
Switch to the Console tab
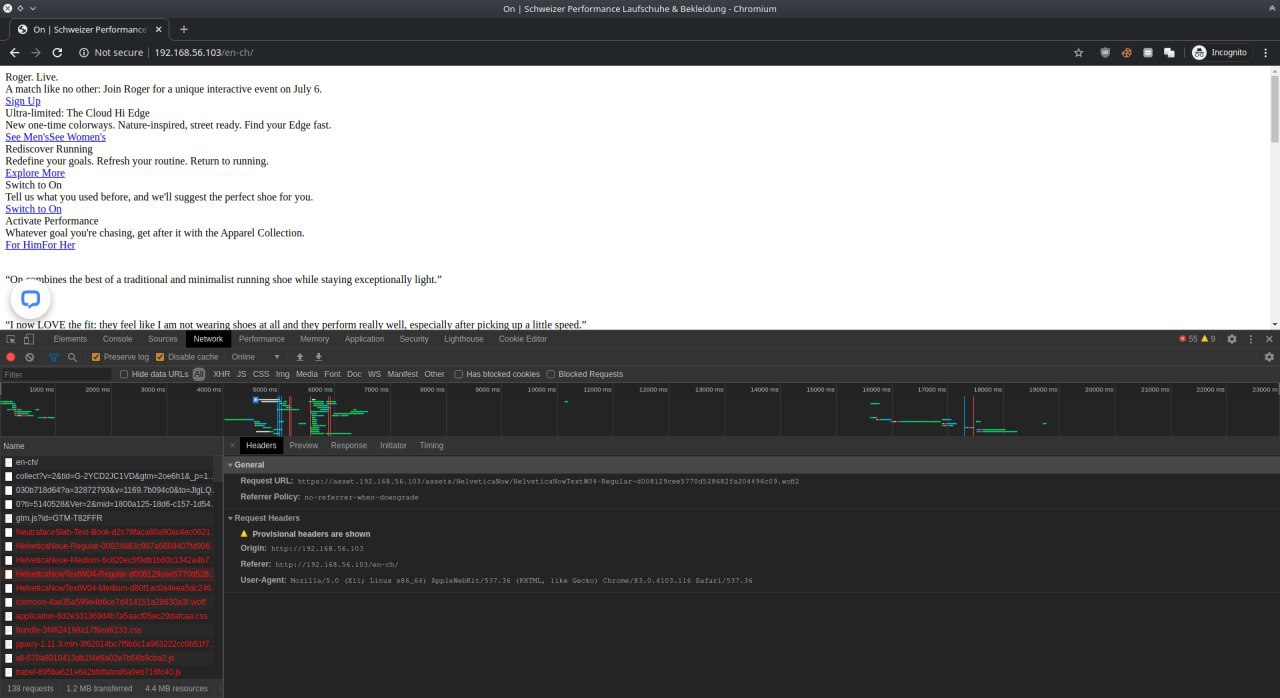(117, 339)
